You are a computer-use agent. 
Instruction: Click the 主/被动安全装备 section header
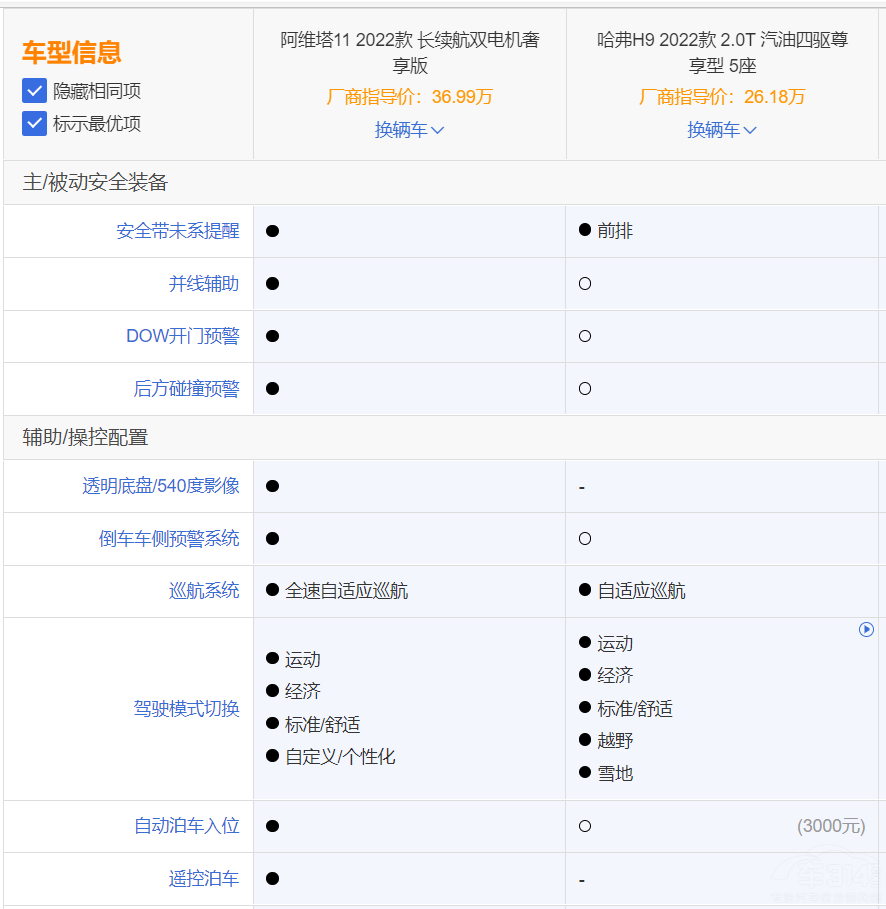click(95, 182)
